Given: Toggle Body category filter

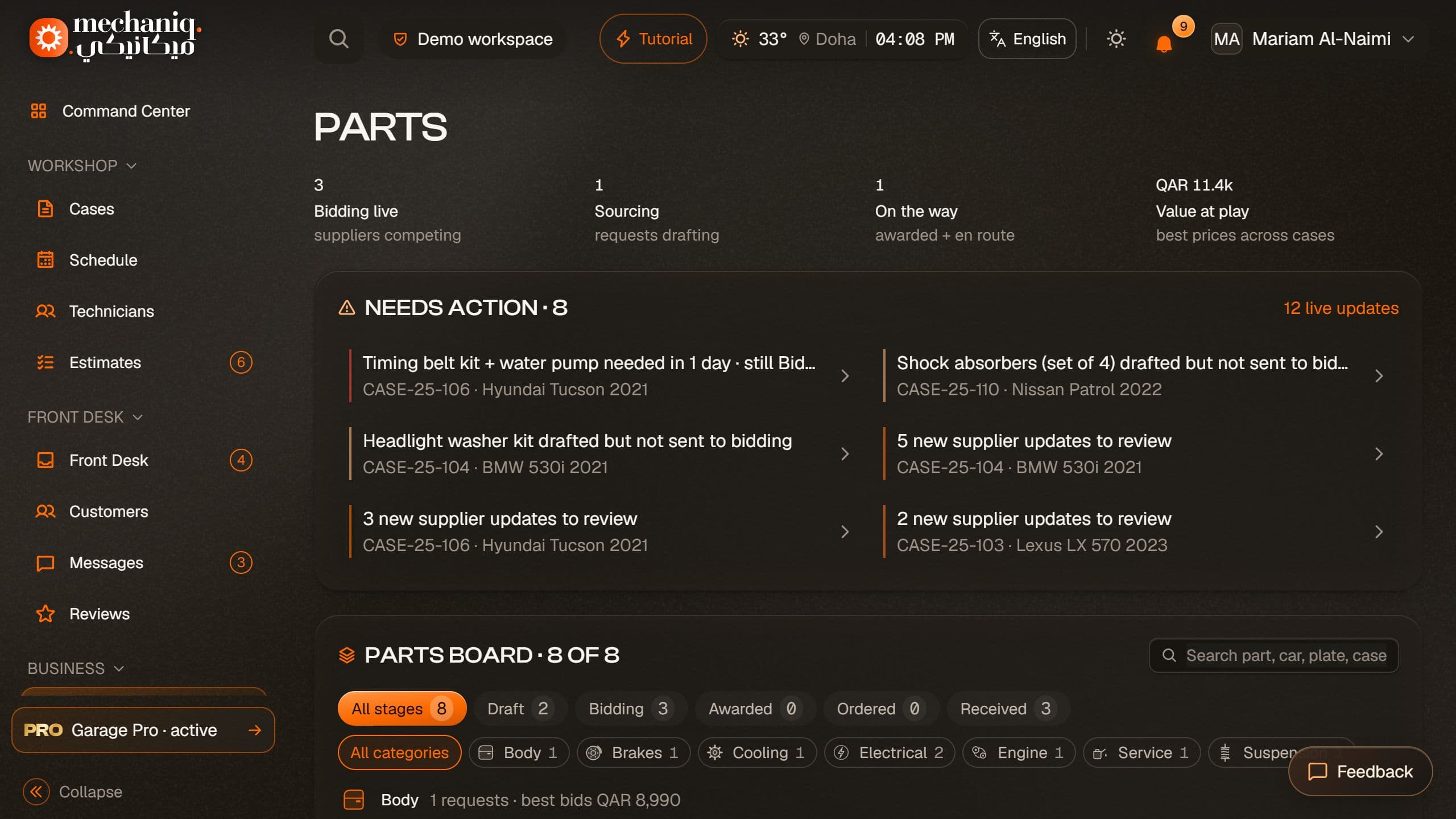Looking at the screenshot, I should coord(519,752).
